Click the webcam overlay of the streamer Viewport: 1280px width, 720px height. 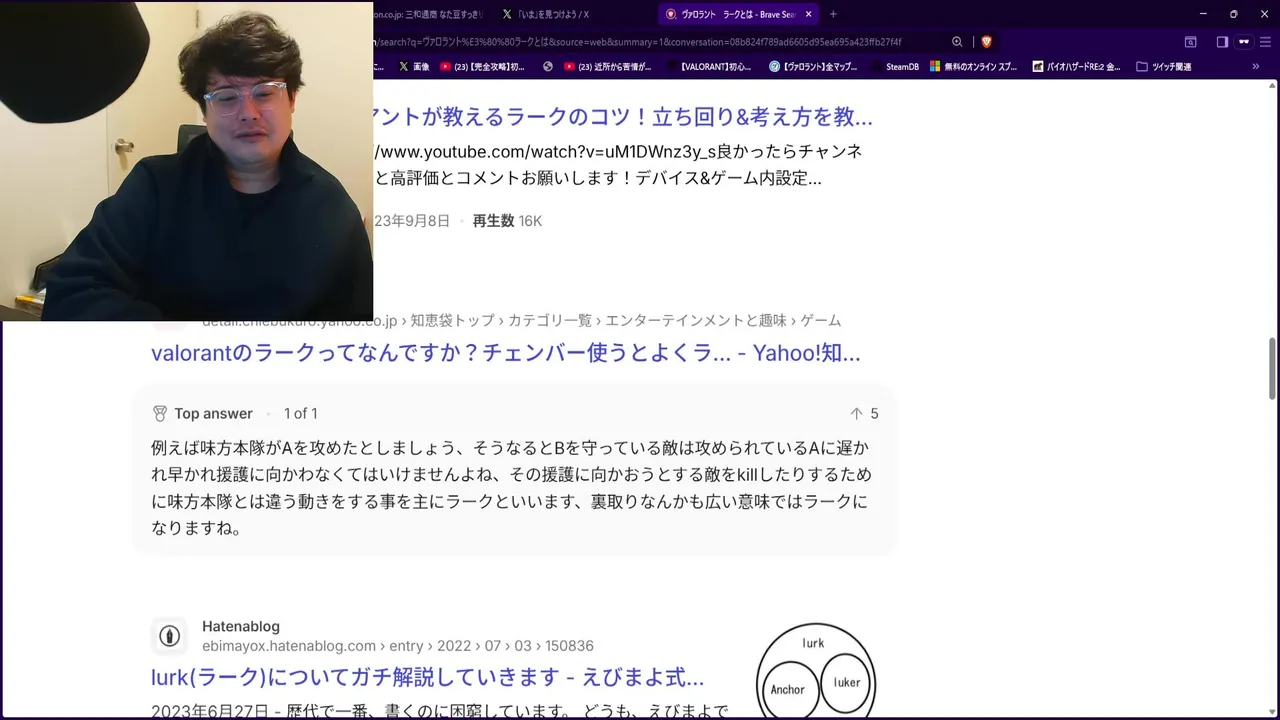tap(187, 161)
